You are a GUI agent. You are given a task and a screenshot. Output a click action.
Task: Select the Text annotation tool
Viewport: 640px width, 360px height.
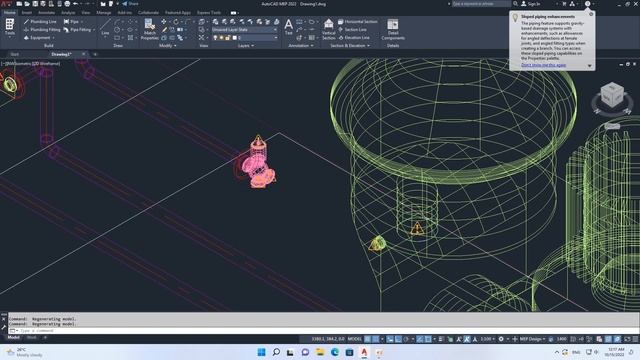289,27
